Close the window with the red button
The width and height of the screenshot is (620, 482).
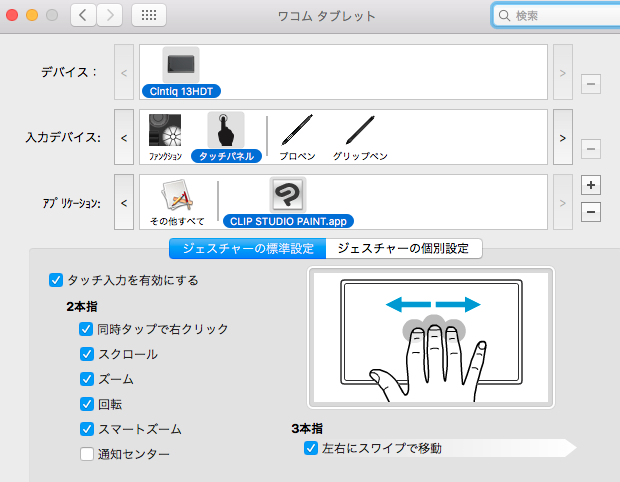click(12, 15)
